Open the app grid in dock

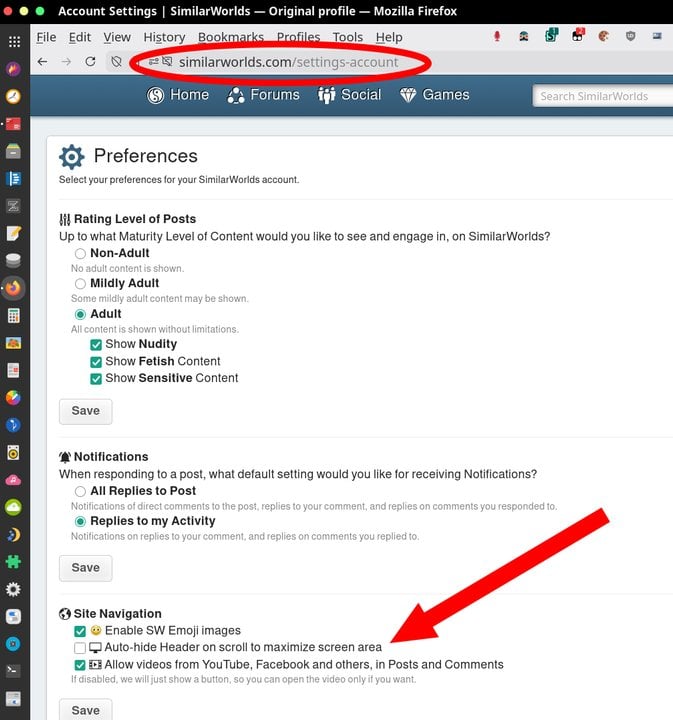point(14,42)
